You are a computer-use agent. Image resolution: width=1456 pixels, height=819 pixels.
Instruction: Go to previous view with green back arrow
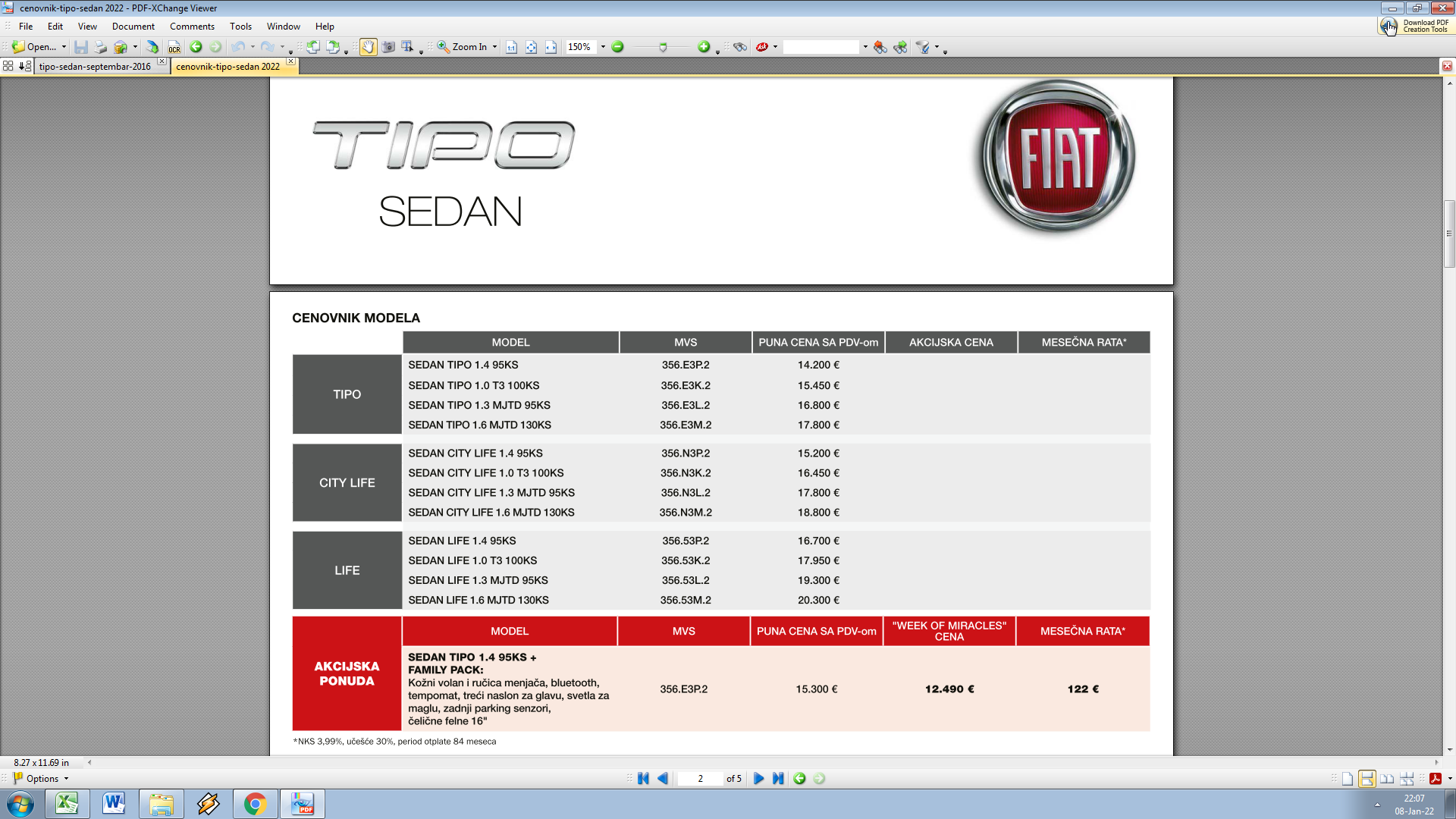196,47
